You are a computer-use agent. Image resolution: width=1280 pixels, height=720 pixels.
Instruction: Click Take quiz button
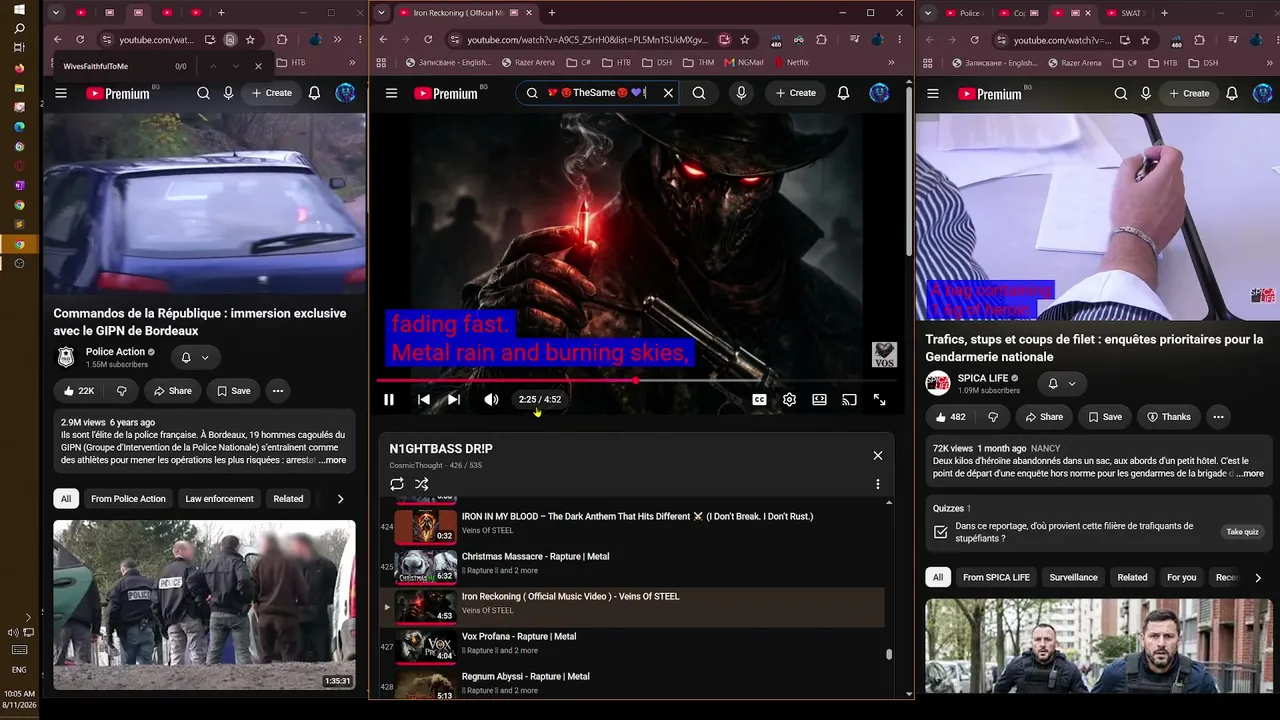coord(1242,532)
